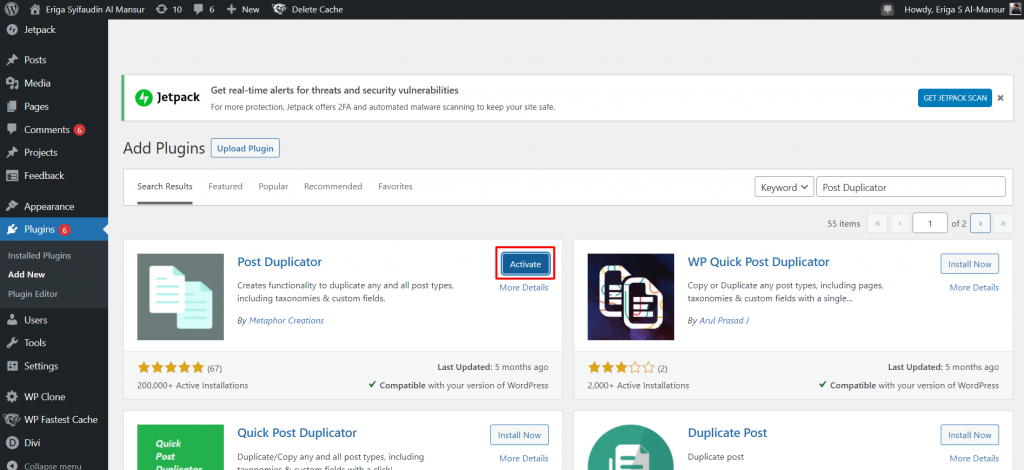Open More Details for WP Quick Post Duplicator
This screenshot has width=1024, height=470.
[x=974, y=288]
